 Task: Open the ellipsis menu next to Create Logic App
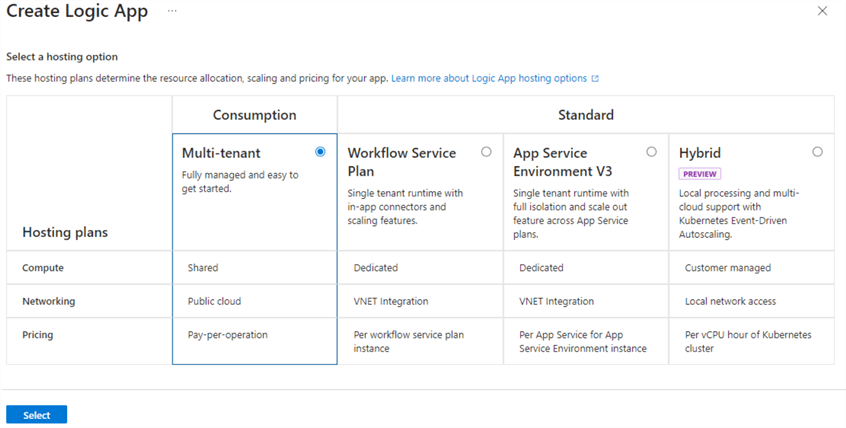pyautogui.click(x=172, y=11)
